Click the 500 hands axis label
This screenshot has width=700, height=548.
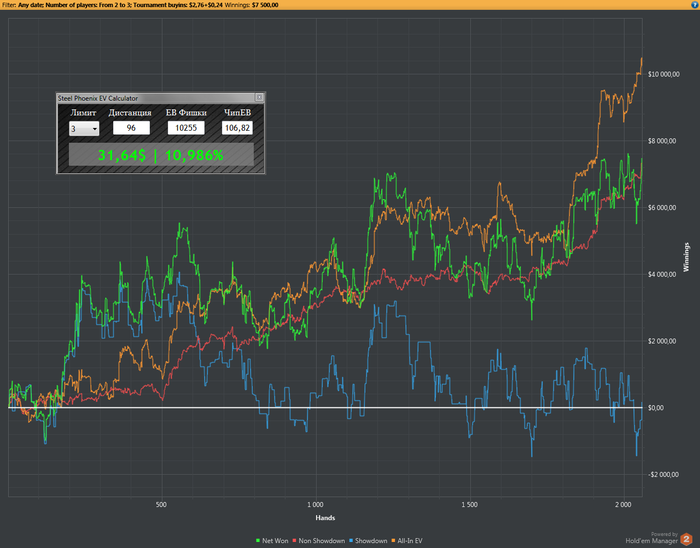coord(161,505)
